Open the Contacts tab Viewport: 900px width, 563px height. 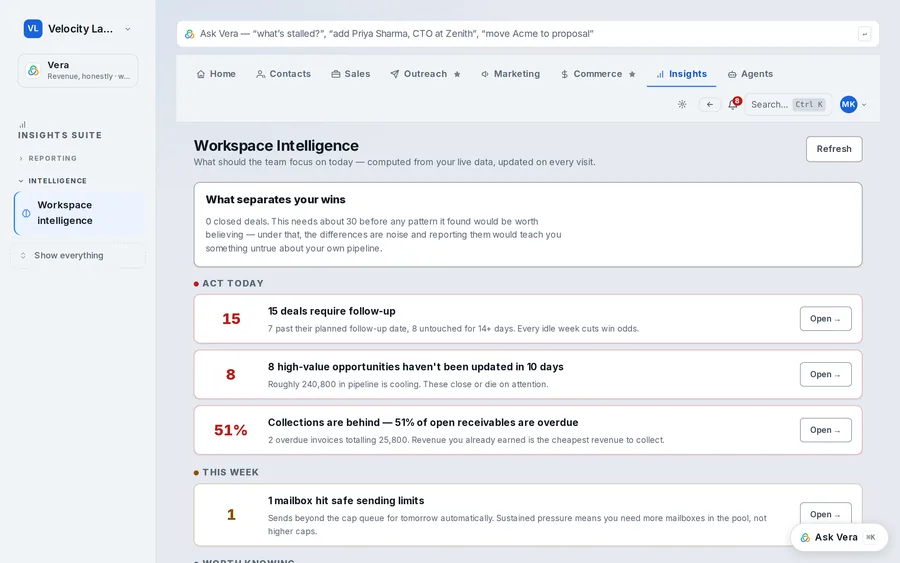click(284, 74)
